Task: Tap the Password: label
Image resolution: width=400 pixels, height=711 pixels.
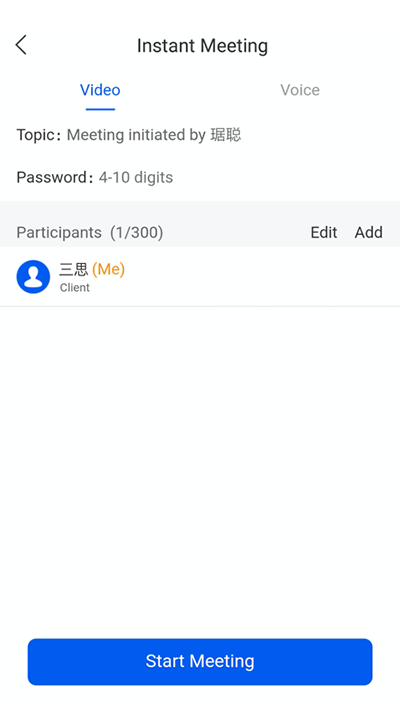Action: click(x=55, y=177)
